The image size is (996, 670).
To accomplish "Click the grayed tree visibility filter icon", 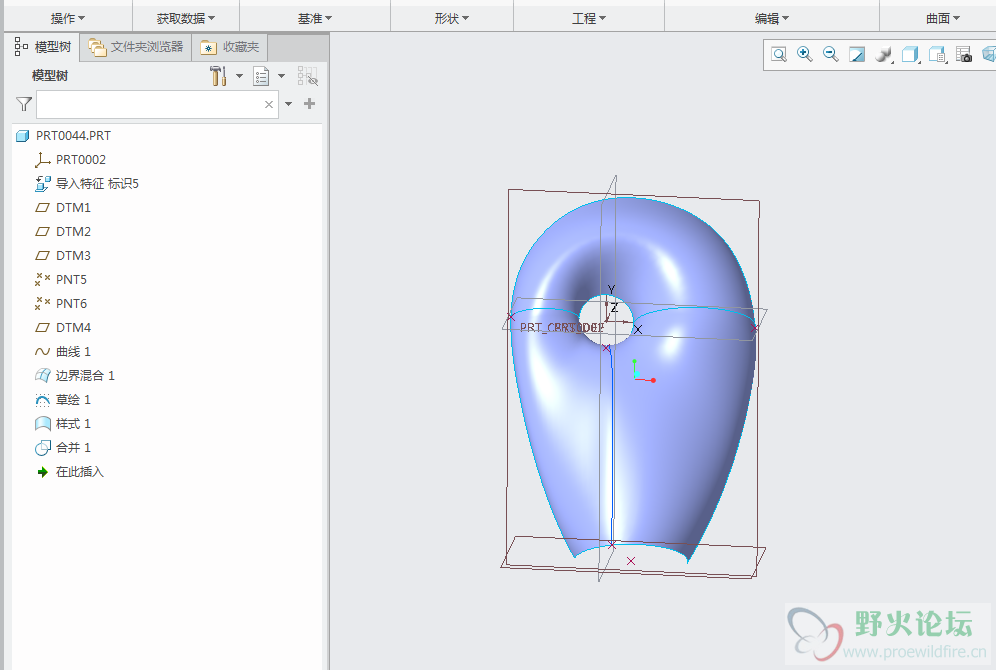I will (x=307, y=76).
